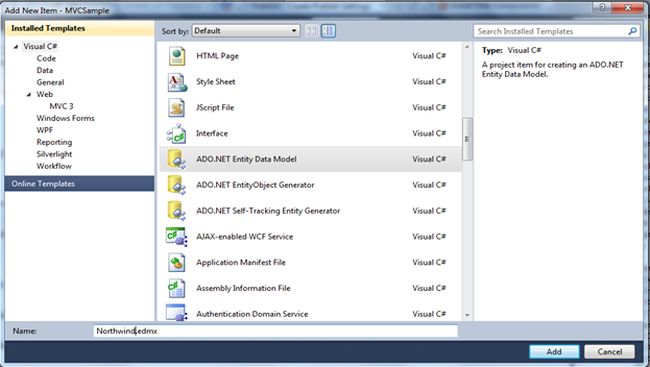Select Silverlight category in tree

[x=54, y=154]
